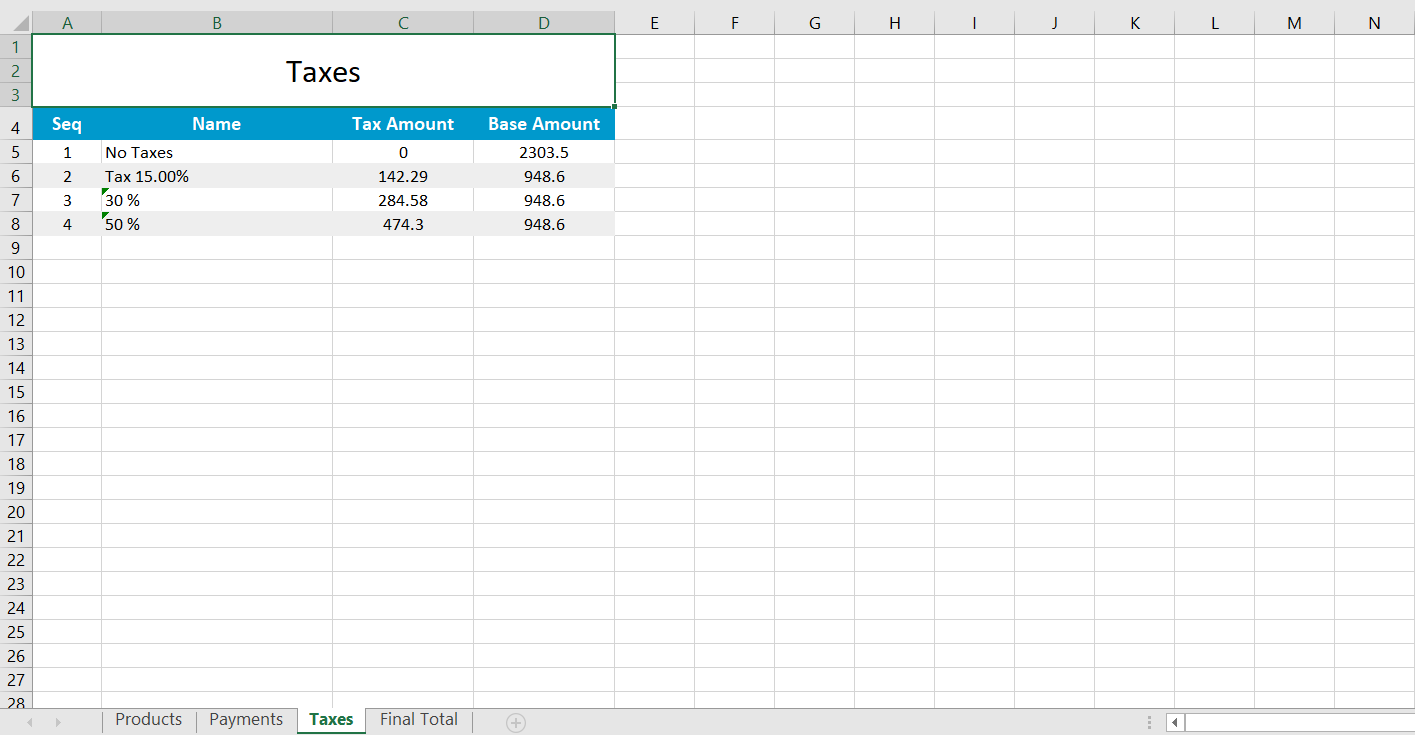Select the Taxes sheet tab
1415x735 pixels.
point(331,719)
